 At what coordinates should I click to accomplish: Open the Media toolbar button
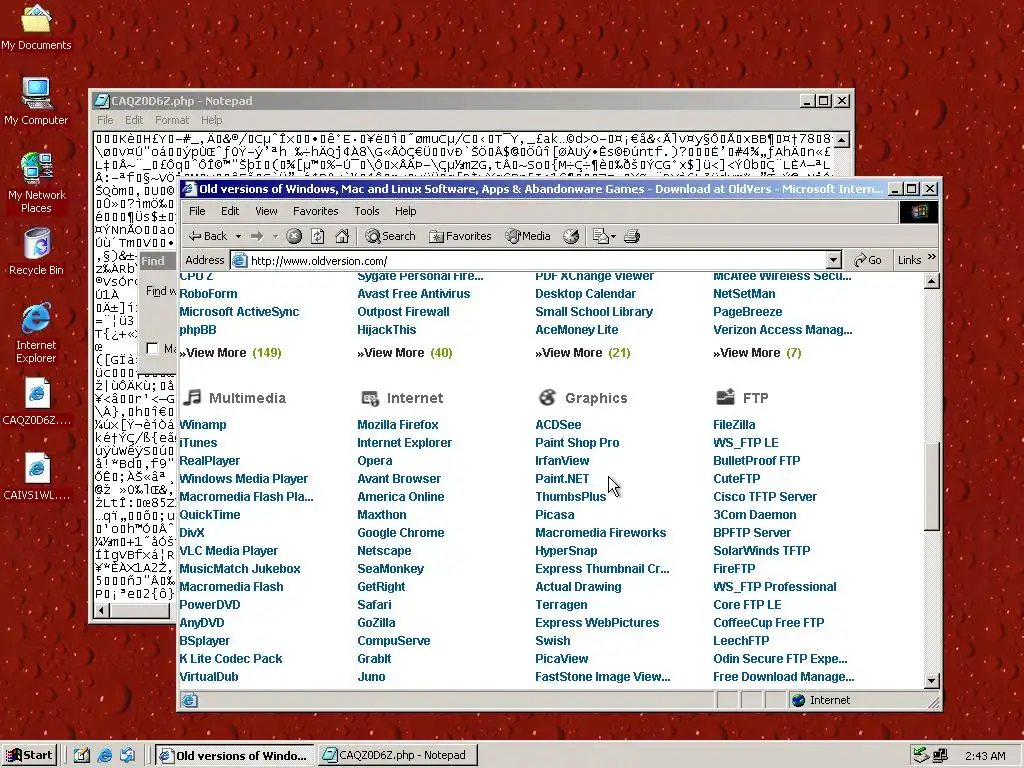[x=528, y=236]
